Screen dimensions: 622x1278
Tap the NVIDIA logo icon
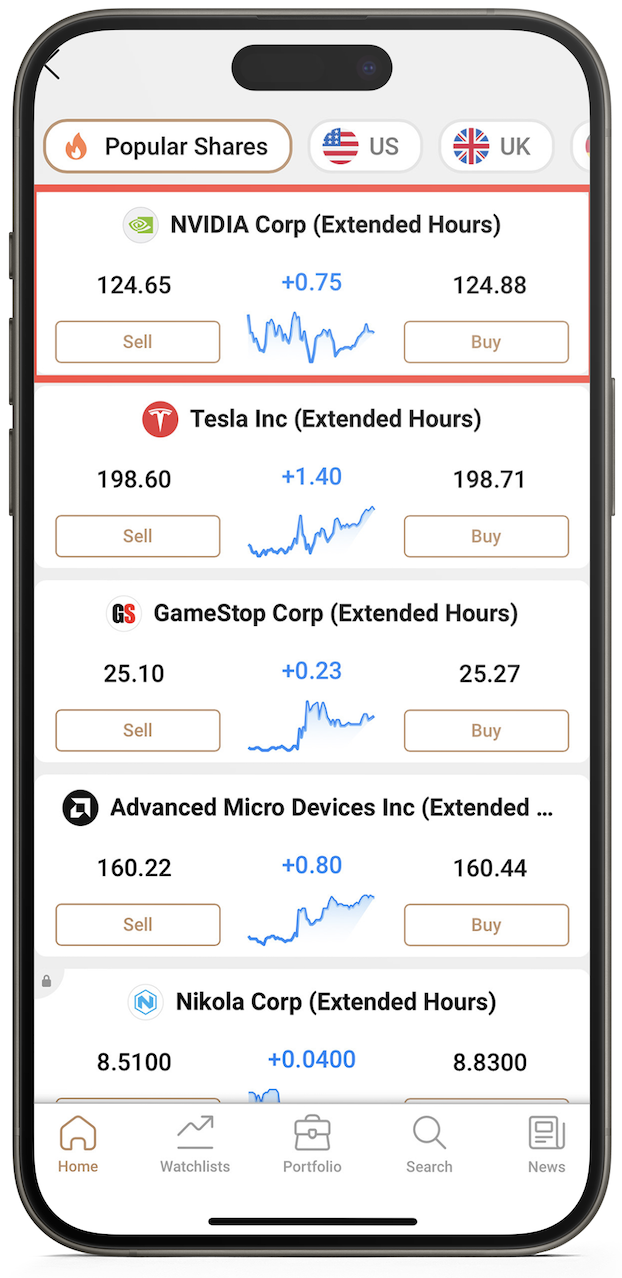[x=140, y=225]
